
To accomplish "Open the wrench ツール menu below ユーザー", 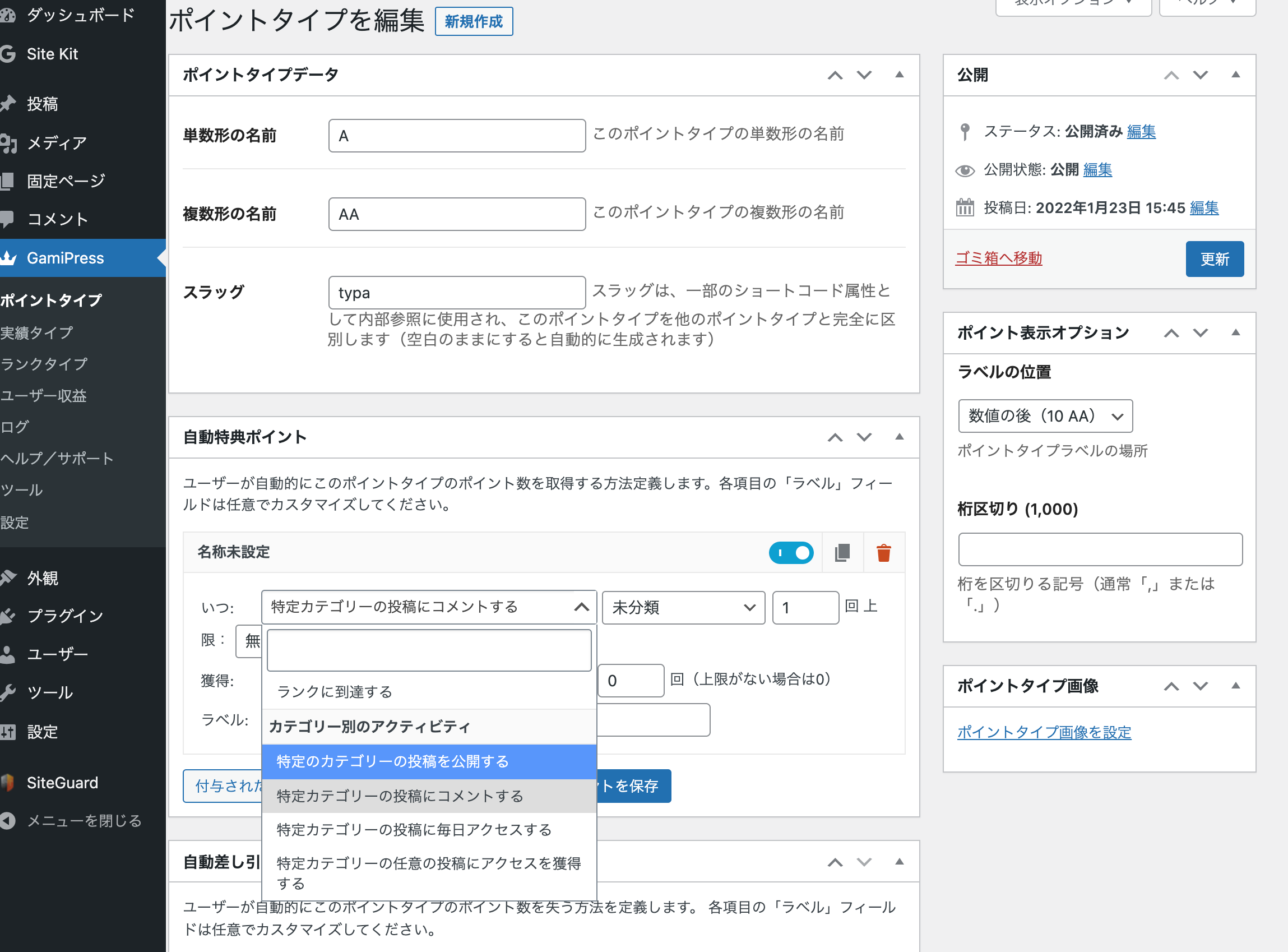I will (x=49, y=692).
